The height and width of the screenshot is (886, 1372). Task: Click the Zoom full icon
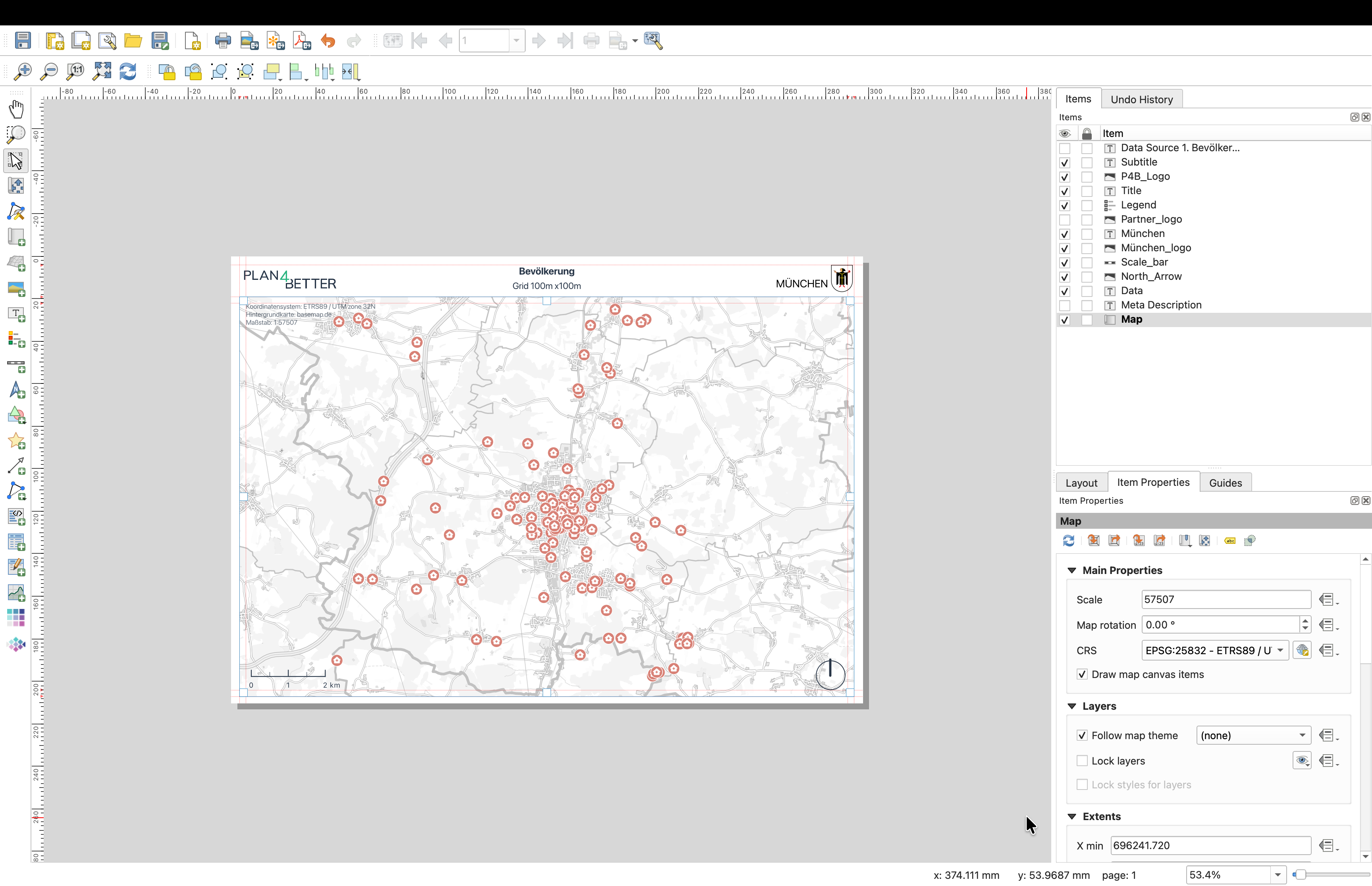(x=102, y=71)
